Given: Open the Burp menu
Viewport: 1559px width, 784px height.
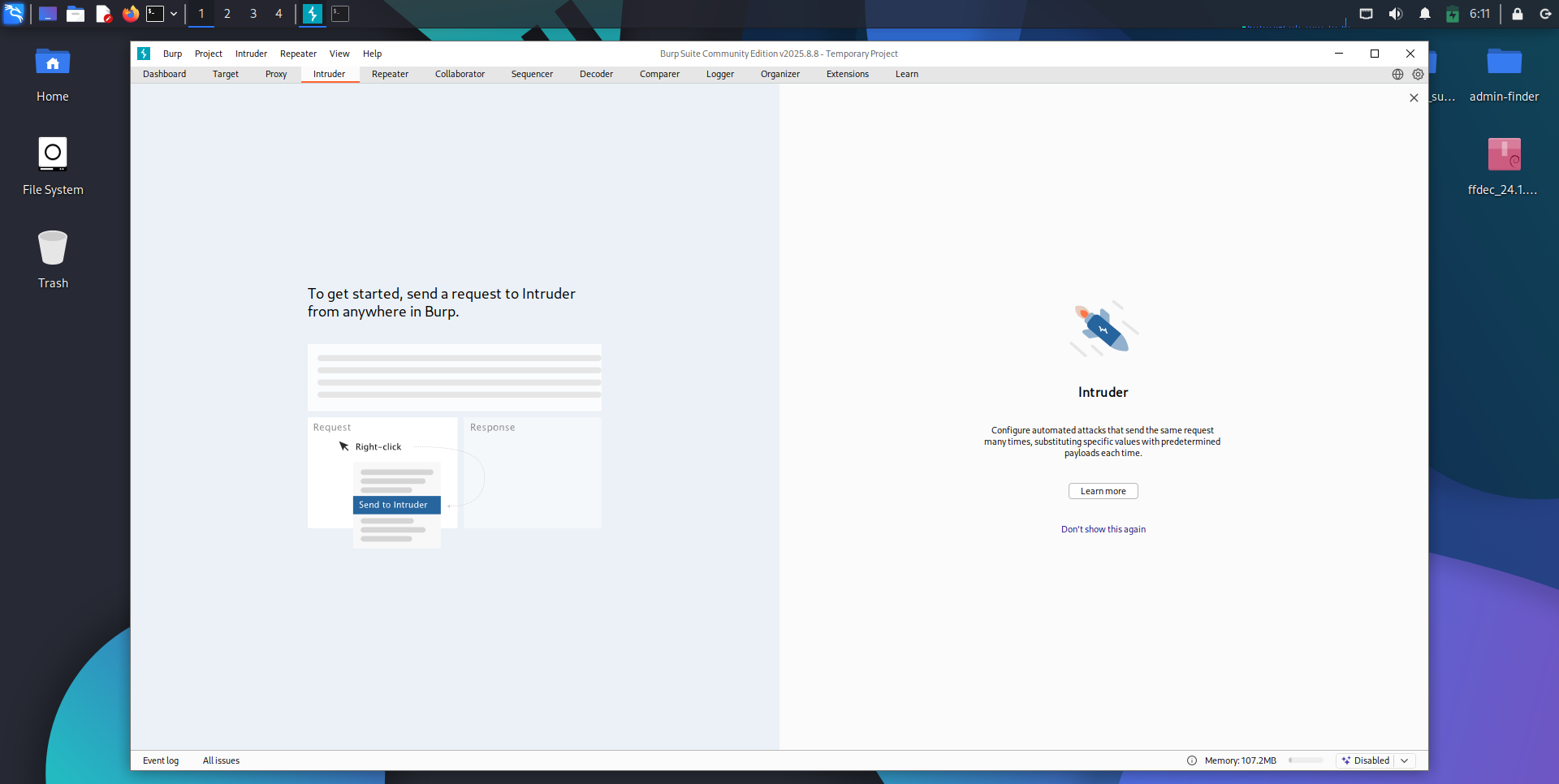Looking at the screenshot, I should pyautogui.click(x=172, y=54).
